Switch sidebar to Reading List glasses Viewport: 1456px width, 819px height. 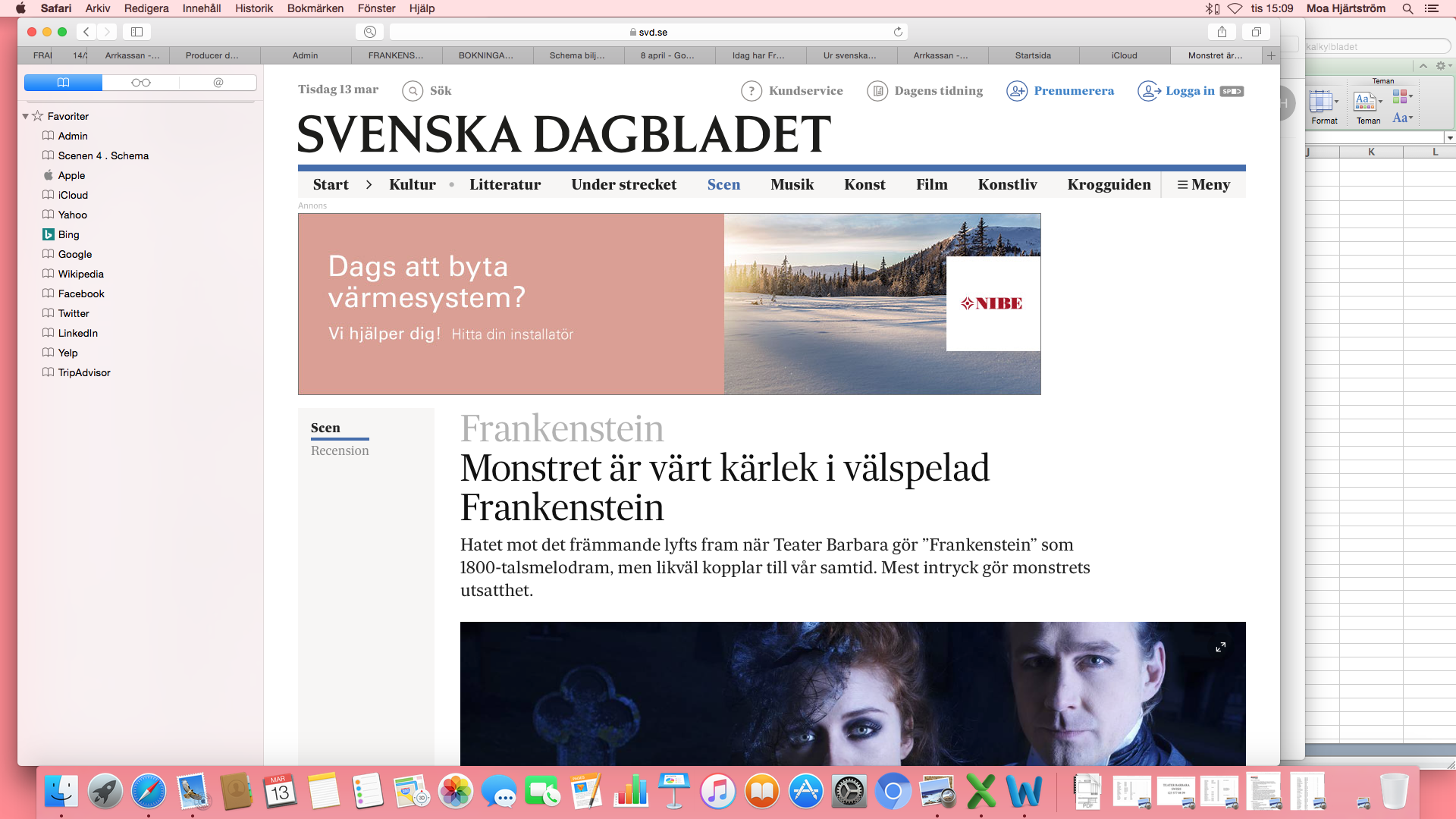coord(141,83)
